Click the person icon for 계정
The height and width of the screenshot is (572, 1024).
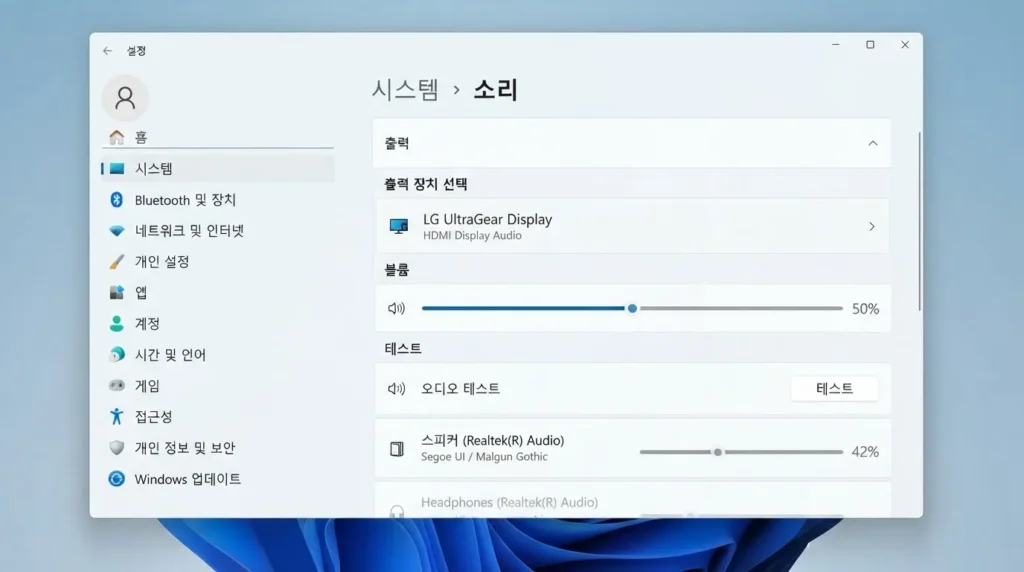point(117,323)
